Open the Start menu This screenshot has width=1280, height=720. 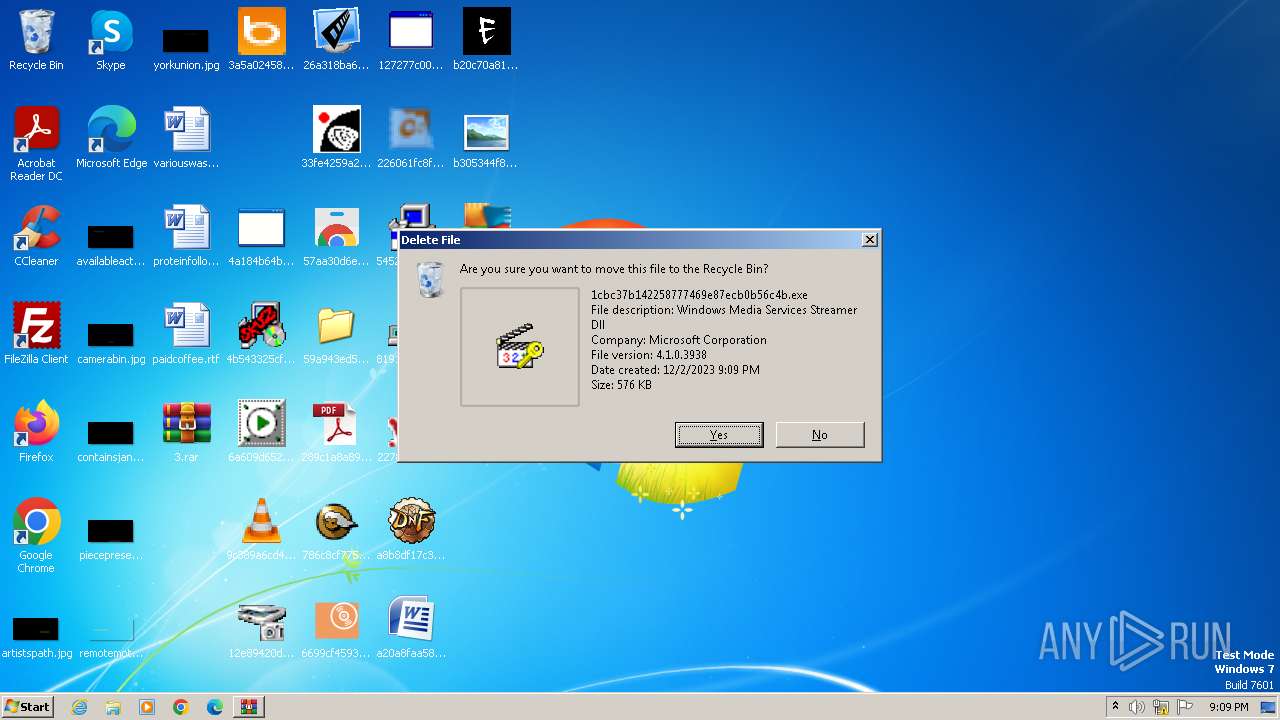pos(27,706)
